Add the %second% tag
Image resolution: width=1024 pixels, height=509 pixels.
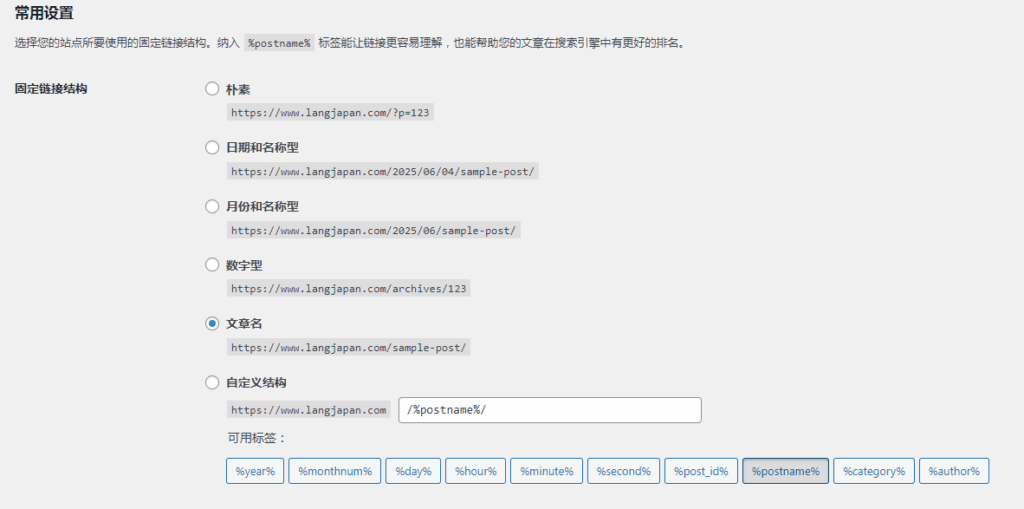pos(623,471)
